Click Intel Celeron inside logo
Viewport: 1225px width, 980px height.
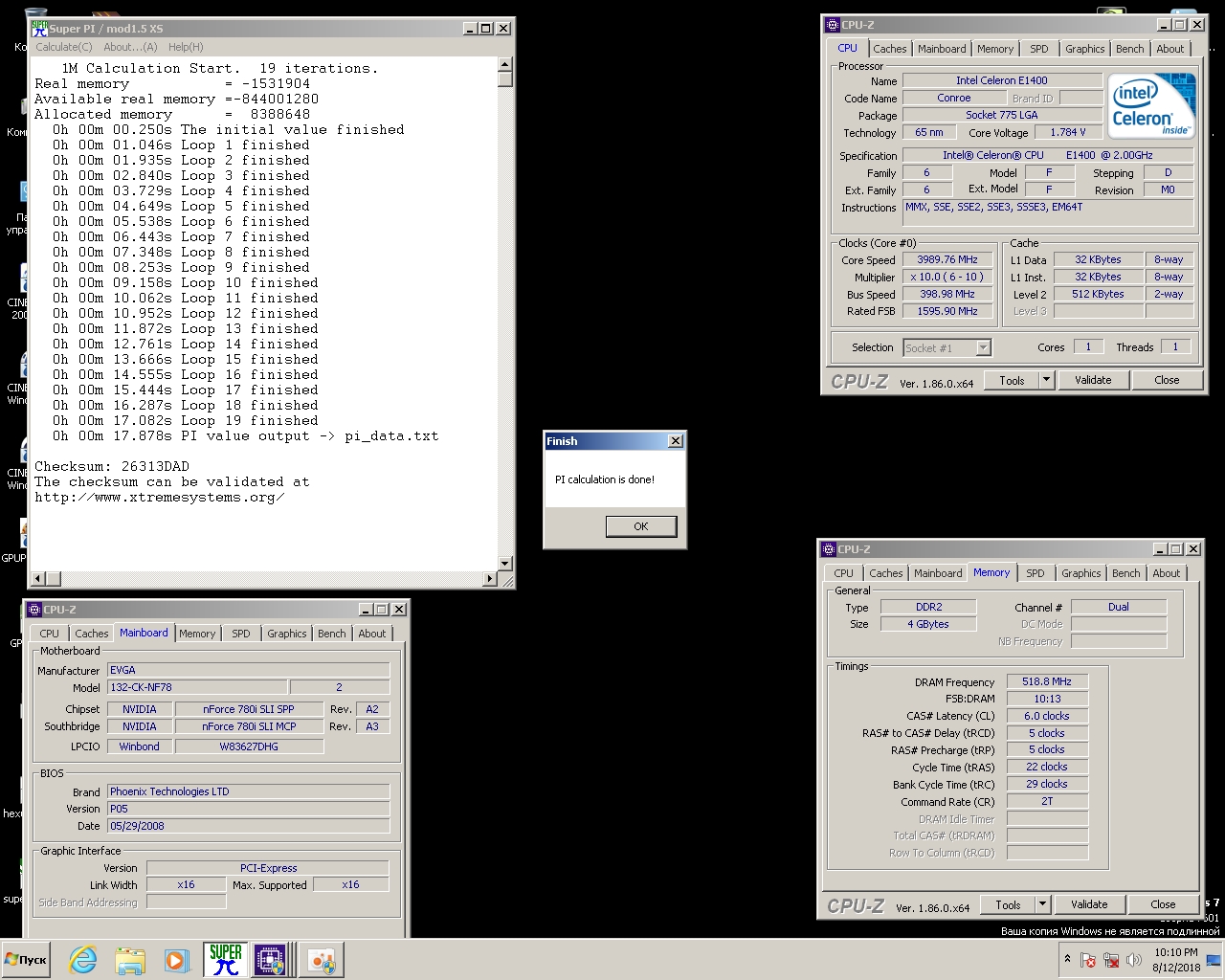point(1152,105)
